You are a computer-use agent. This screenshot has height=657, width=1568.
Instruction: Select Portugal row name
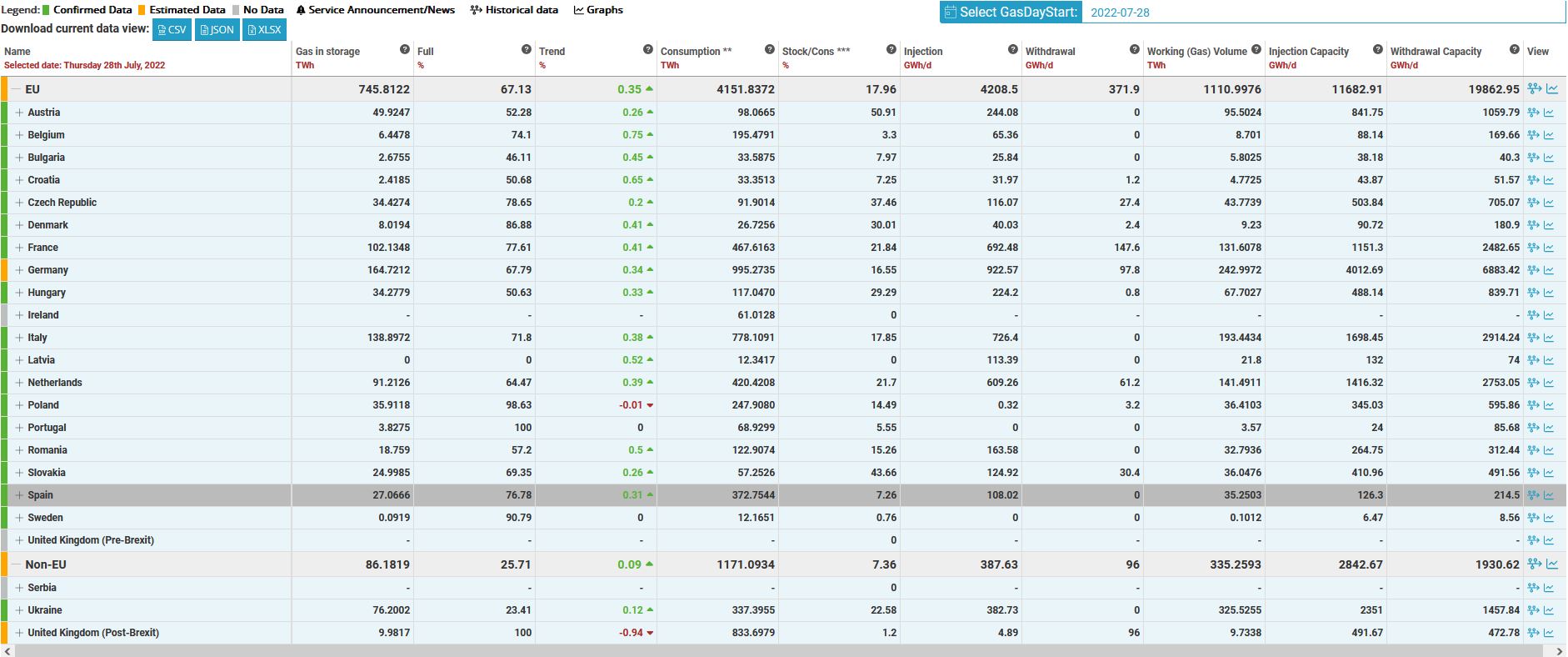coord(47,428)
